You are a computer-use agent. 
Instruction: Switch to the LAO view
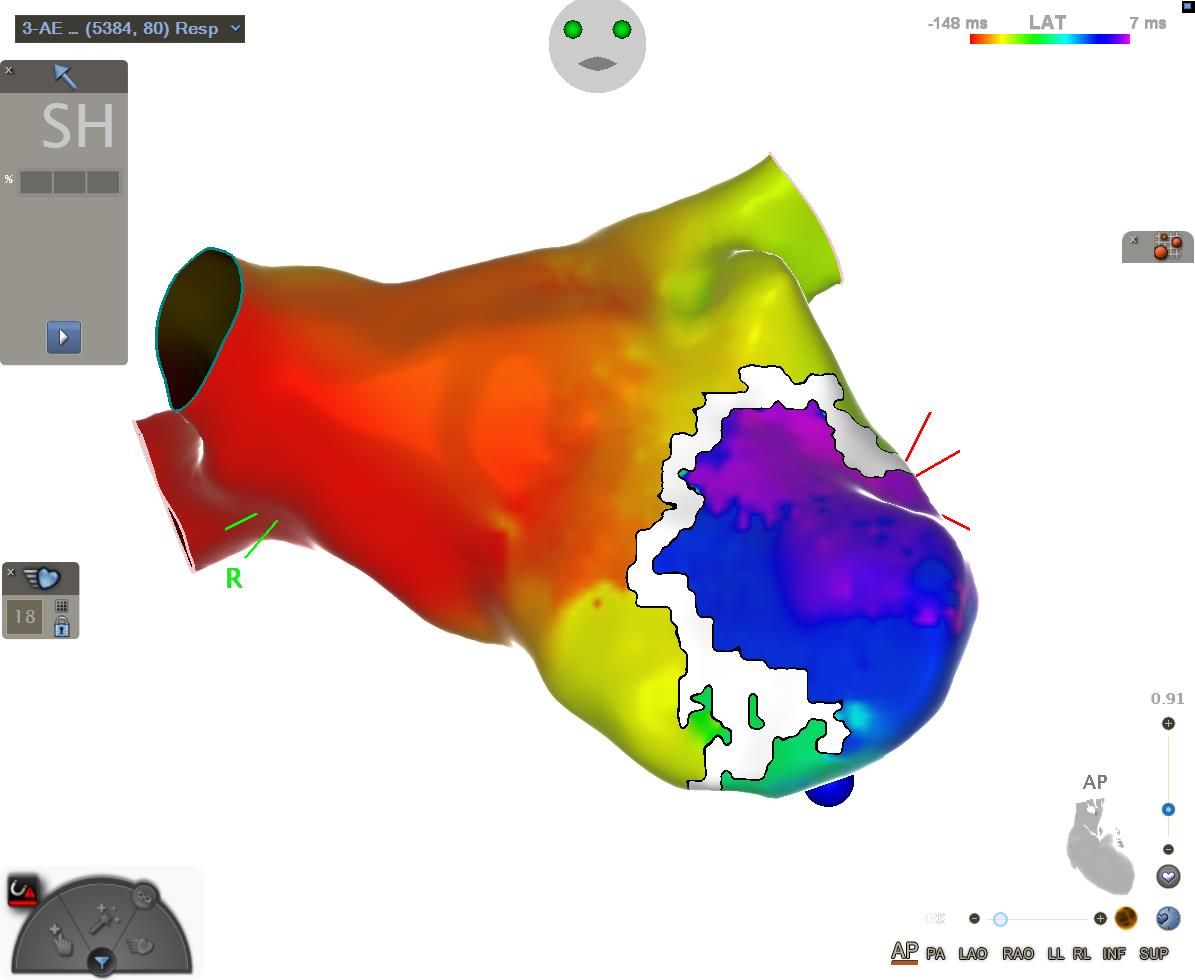pos(972,954)
